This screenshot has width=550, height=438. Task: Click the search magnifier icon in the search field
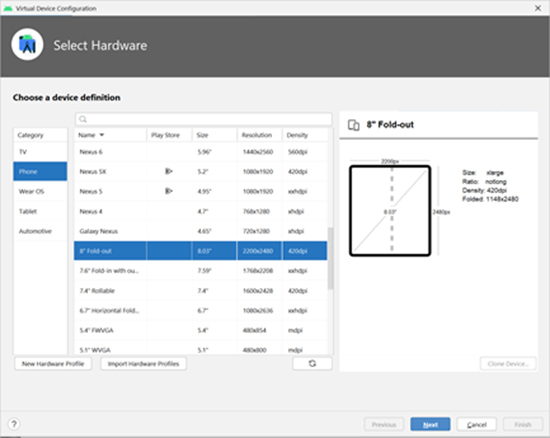coord(83,119)
